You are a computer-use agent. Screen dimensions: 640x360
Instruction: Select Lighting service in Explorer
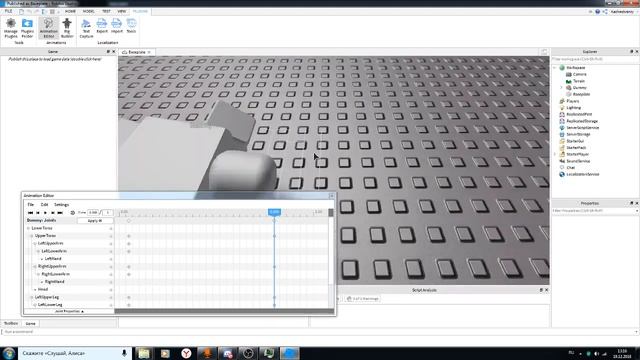click(573, 108)
